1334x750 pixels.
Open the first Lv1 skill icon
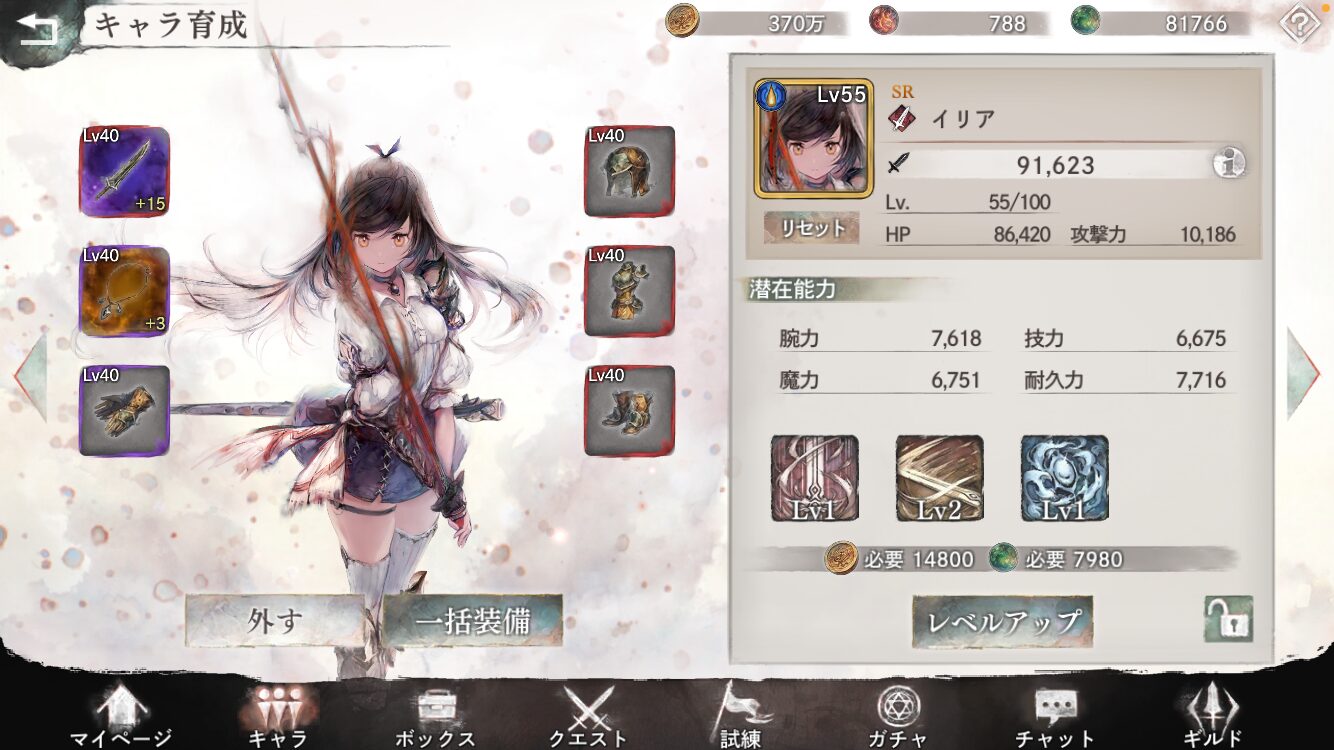pos(815,478)
